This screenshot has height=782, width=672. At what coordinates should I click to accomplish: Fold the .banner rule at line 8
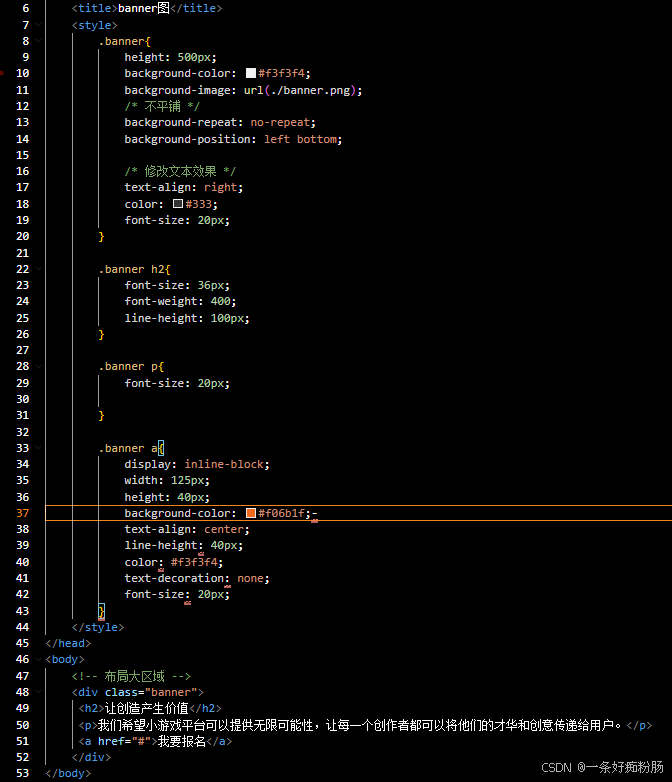point(38,41)
